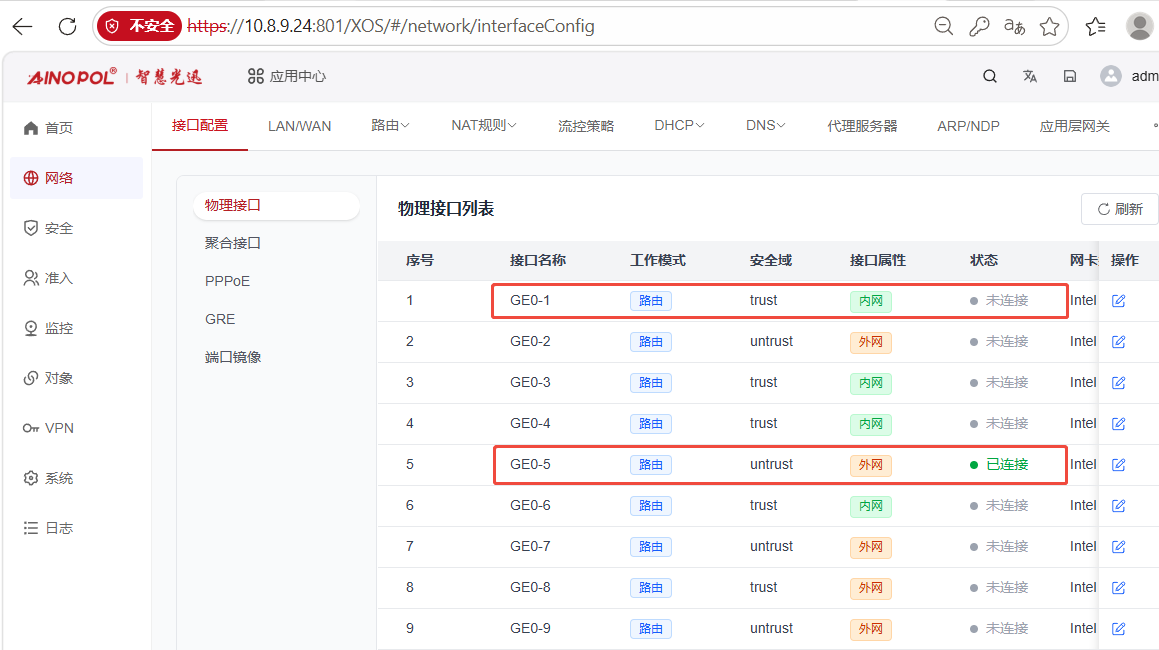The image size is (1159, 650).
Task: Click the save disk icon in header
Action: coord(1070,76)
